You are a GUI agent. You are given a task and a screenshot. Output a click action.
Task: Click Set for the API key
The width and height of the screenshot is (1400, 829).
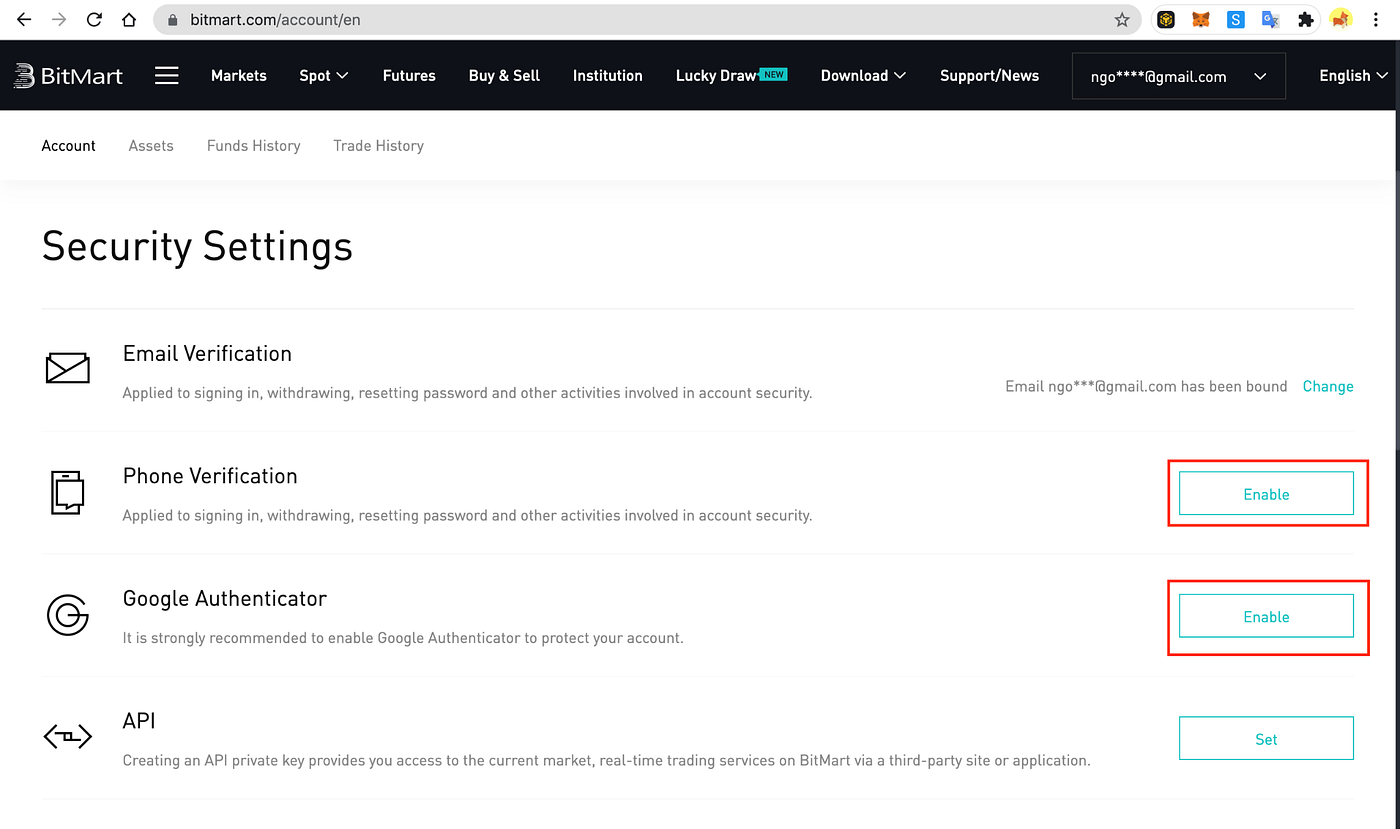pos(1266,739)
